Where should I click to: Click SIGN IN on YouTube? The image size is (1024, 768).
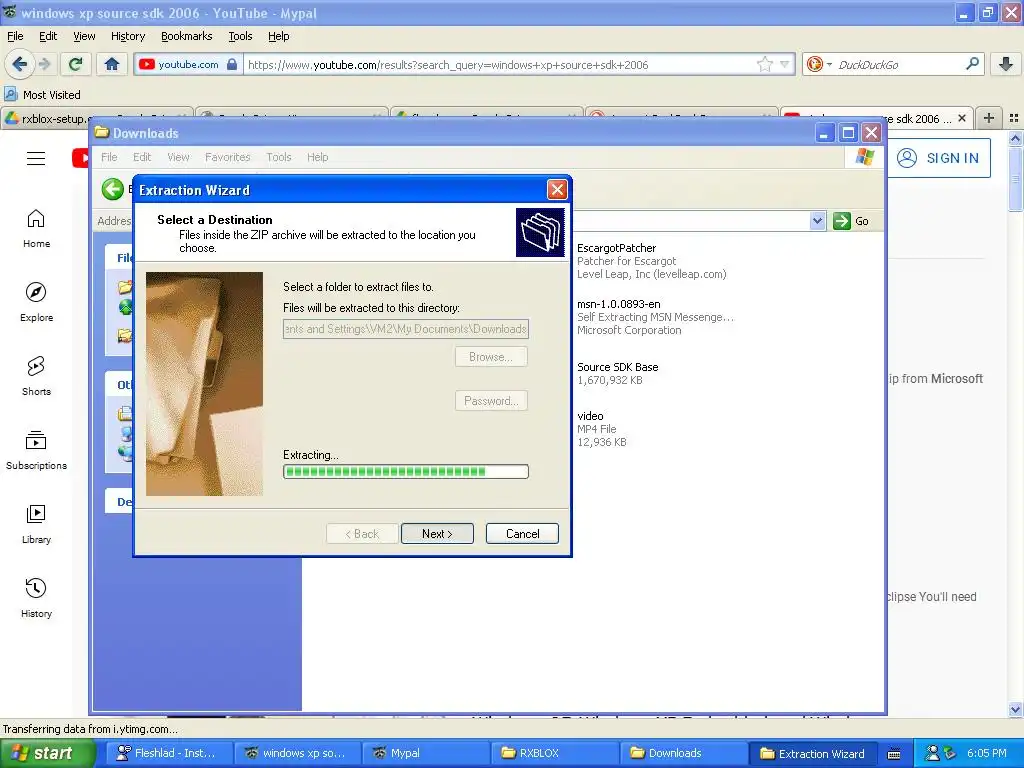tap(938, 158)
